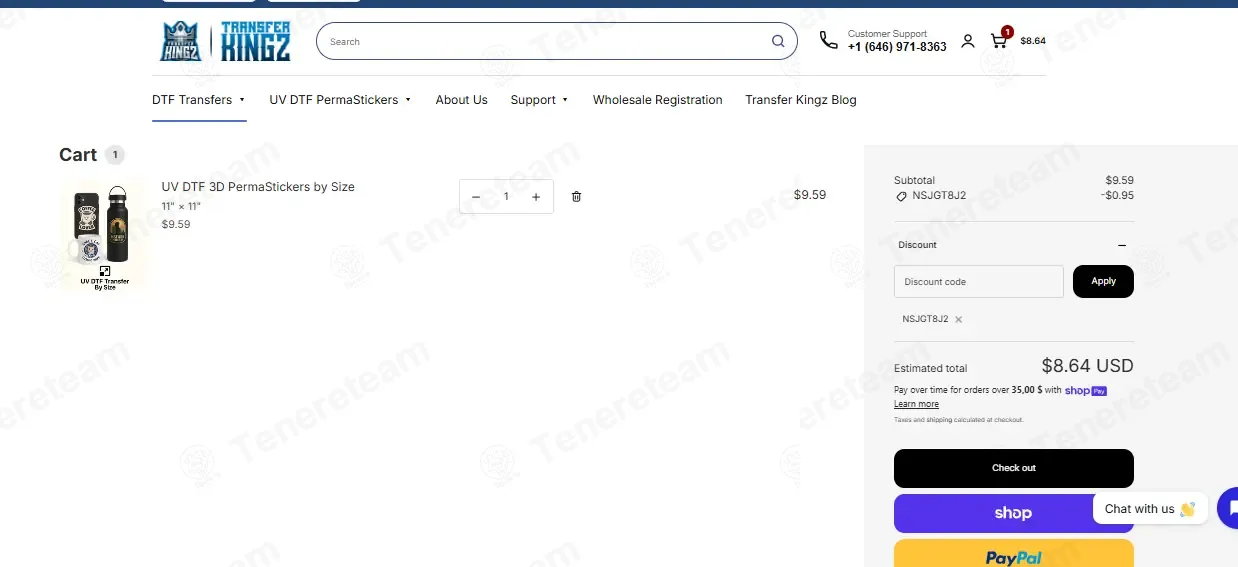The width and height of the screenshot is (1238, 567).
Task: Remove the NSJGT8J2 discount code chip
Action: click(958, 320)
